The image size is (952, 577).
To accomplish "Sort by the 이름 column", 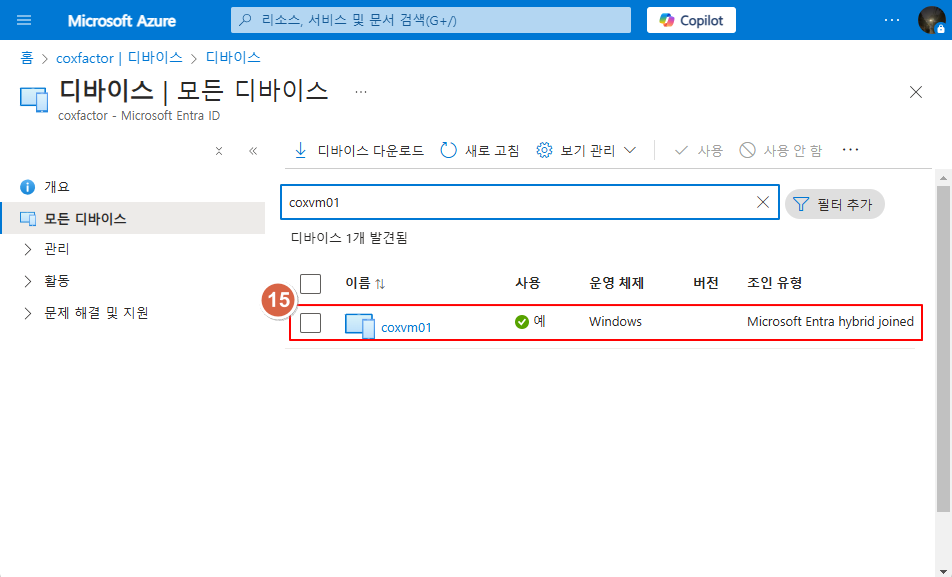I will point(365,283).
